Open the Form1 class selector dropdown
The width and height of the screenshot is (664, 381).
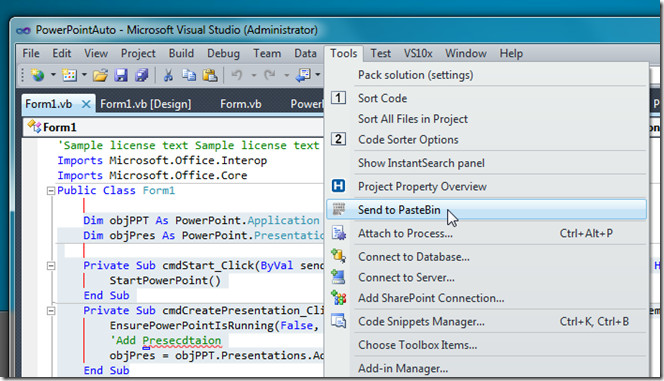[174, 127]
